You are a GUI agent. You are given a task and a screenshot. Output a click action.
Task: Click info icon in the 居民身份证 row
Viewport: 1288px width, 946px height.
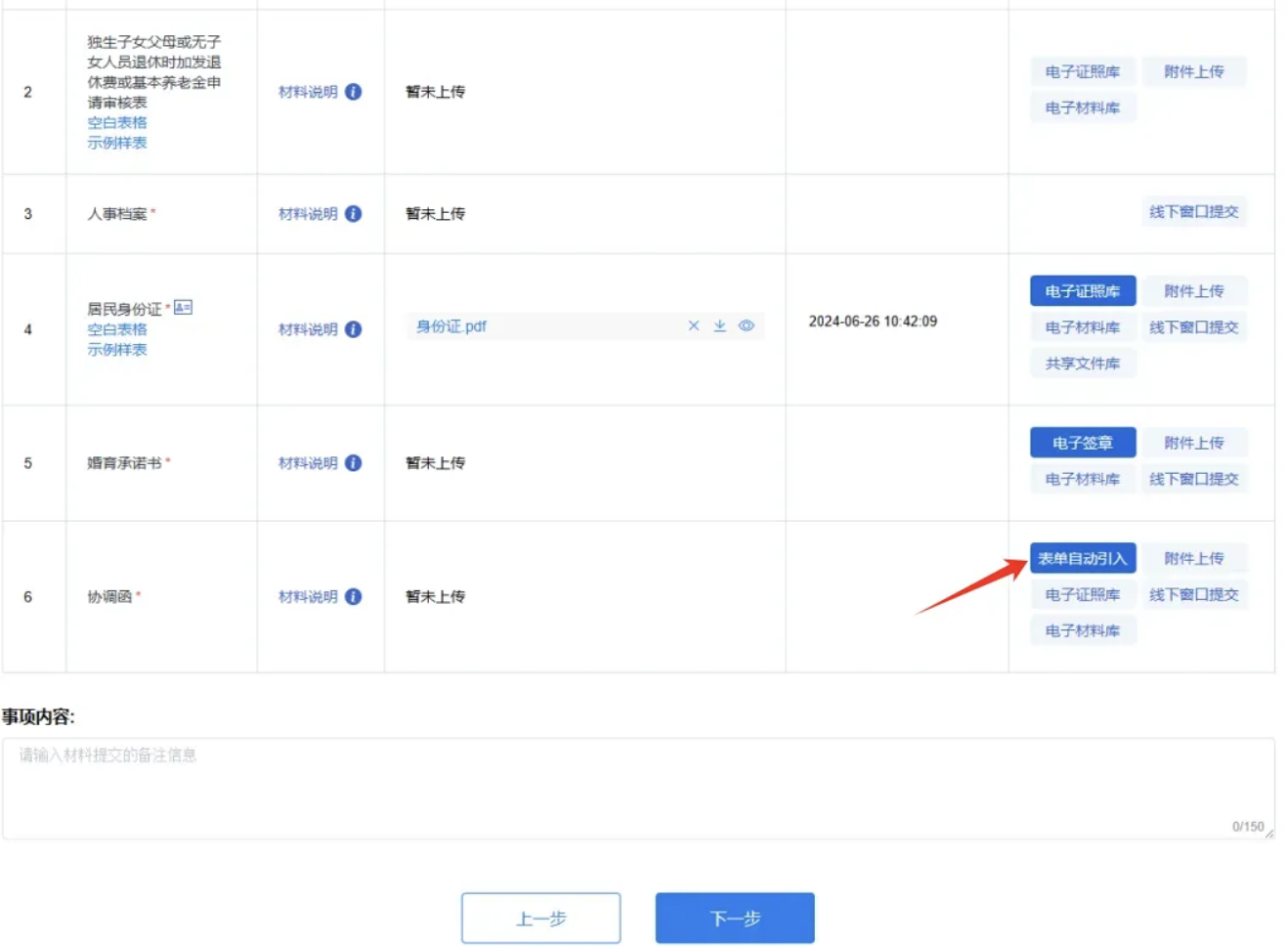click(x=354, y=329)
